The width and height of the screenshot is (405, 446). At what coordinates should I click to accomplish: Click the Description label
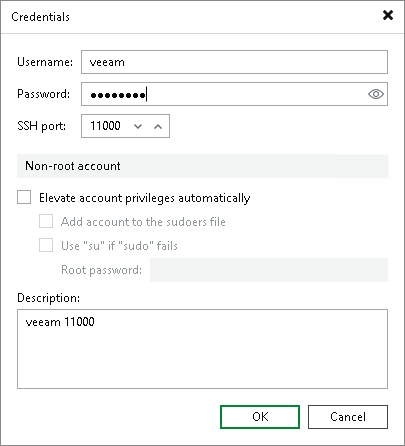(49, 298)
